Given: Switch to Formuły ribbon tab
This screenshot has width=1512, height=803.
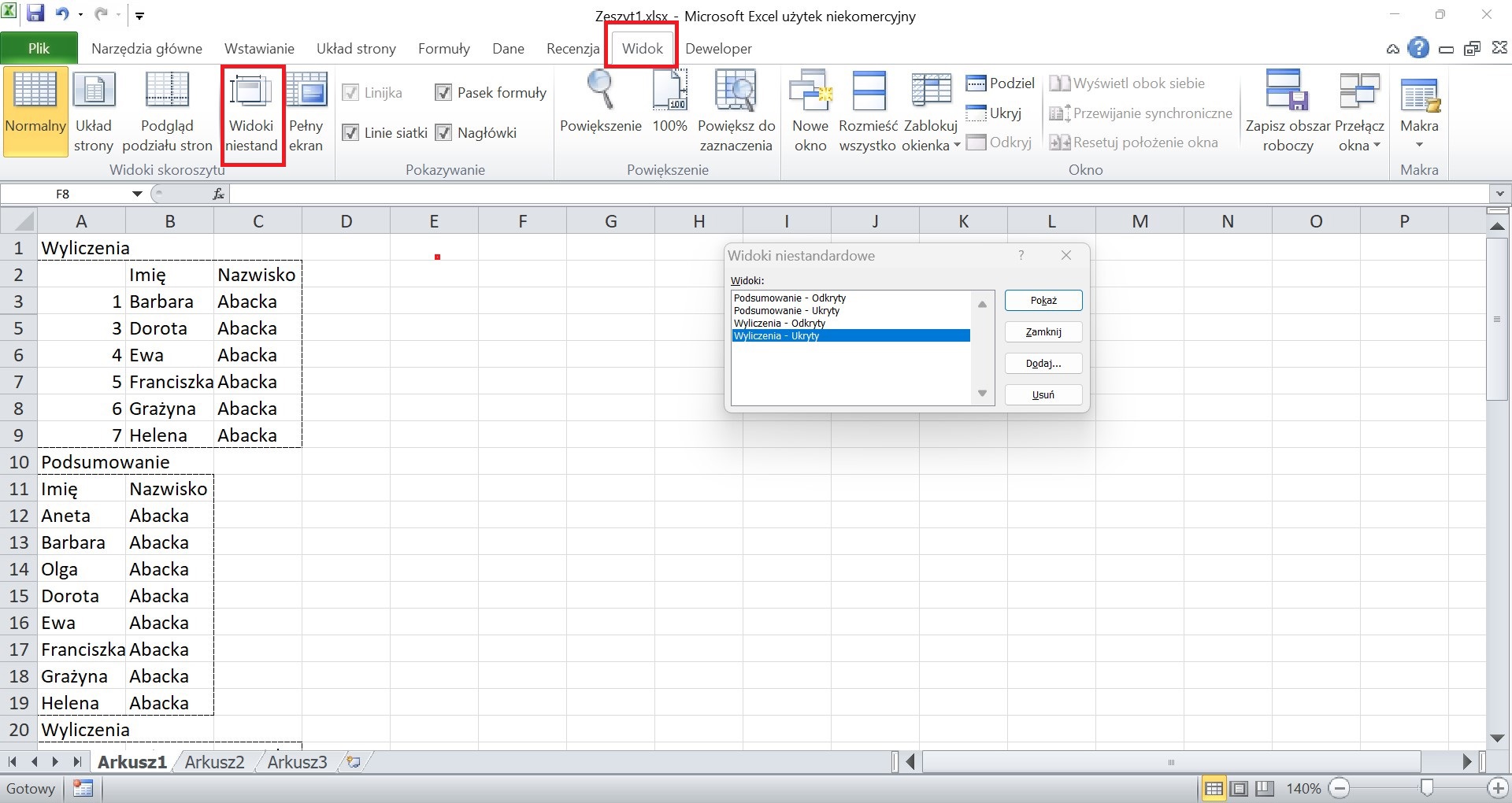Looking at the screenshot, I should click(x=444, y=49).
